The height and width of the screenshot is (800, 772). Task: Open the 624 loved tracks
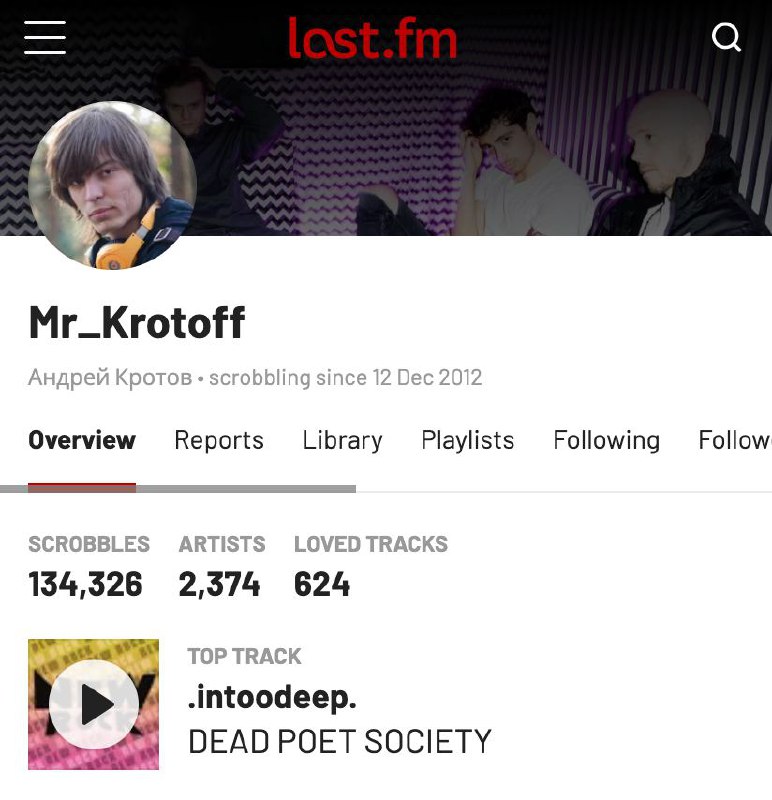322,584
